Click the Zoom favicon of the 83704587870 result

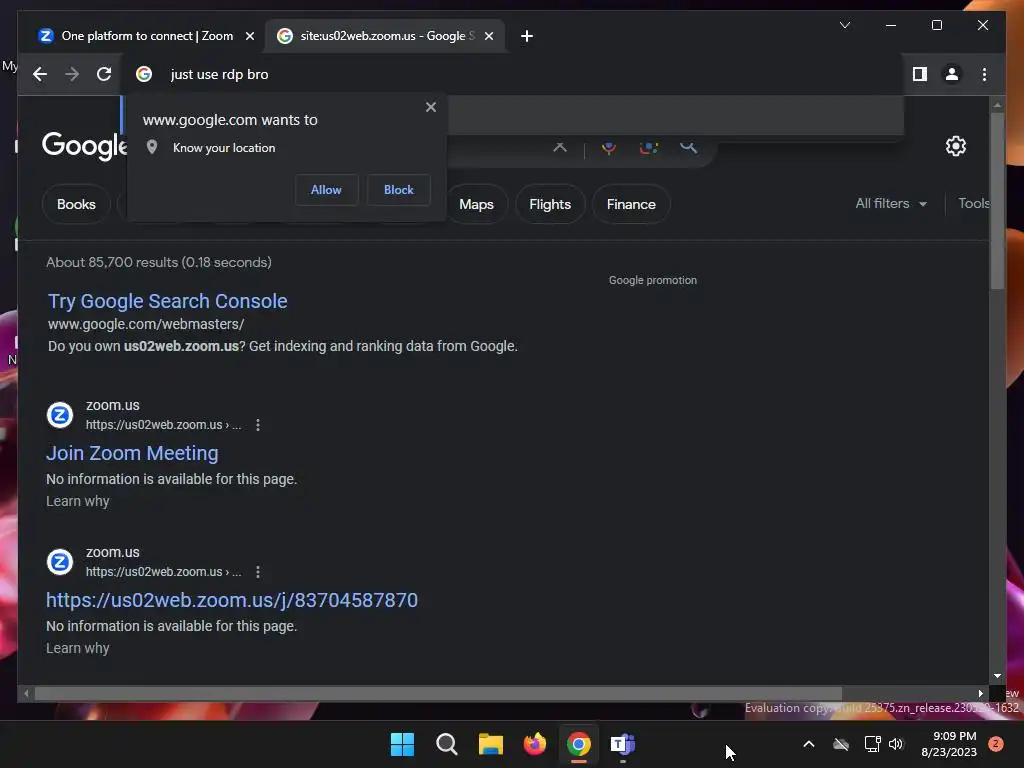coord(60,562)
